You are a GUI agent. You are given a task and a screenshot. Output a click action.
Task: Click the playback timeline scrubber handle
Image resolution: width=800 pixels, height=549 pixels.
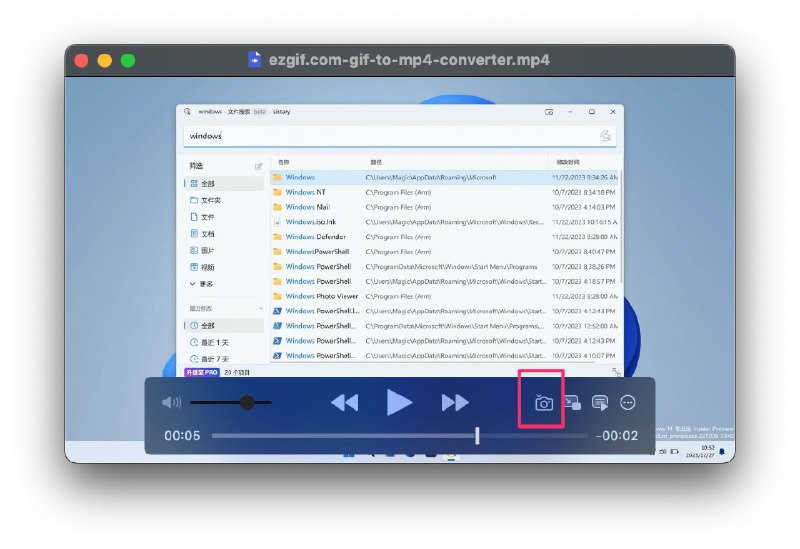pyautogui.click(x=477, y=435)
